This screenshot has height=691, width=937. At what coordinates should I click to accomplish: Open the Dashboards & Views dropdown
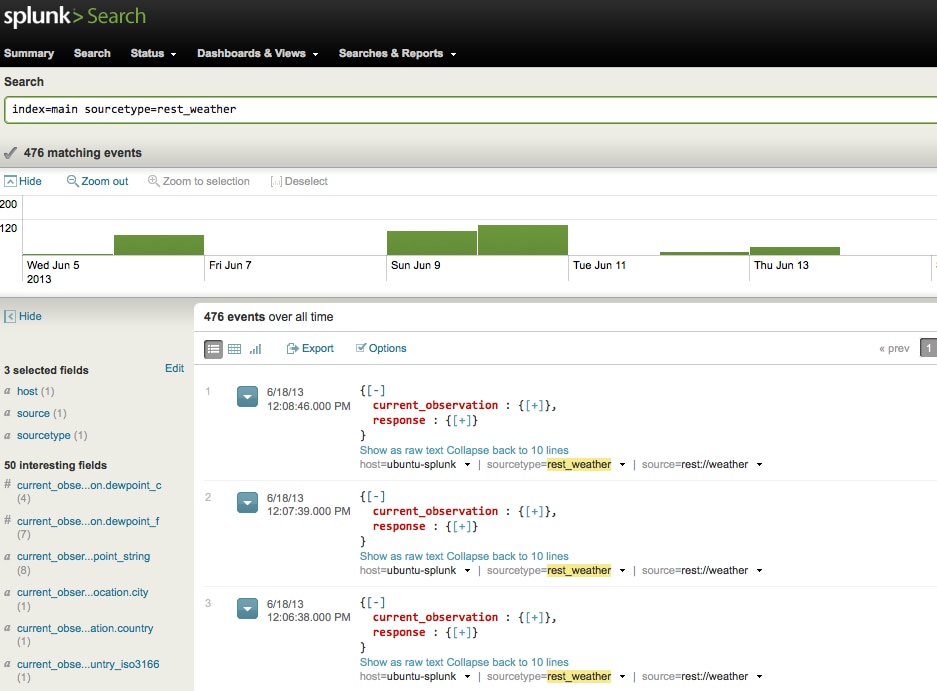tap(257, 53)
